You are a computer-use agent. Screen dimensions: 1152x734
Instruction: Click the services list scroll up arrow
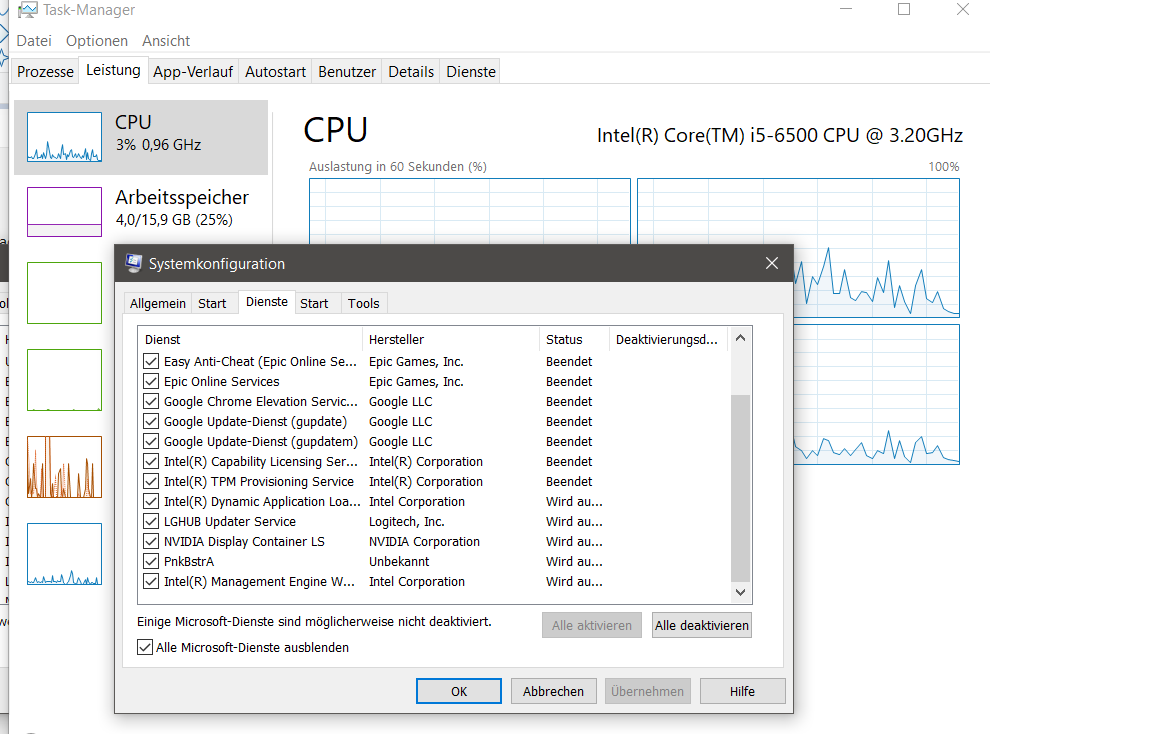coord(741,338)
